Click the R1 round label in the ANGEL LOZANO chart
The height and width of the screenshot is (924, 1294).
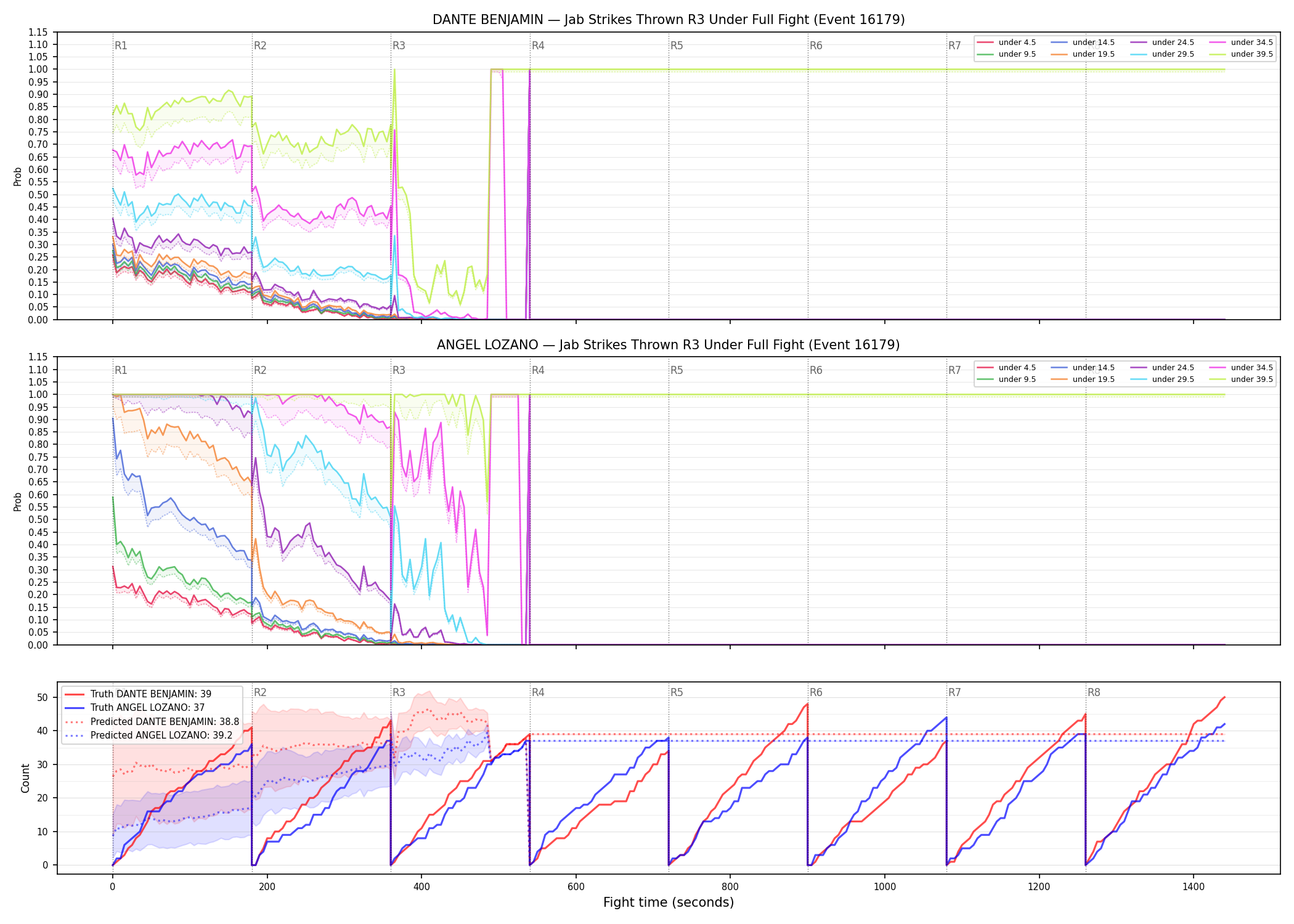[x=121, y=370]
